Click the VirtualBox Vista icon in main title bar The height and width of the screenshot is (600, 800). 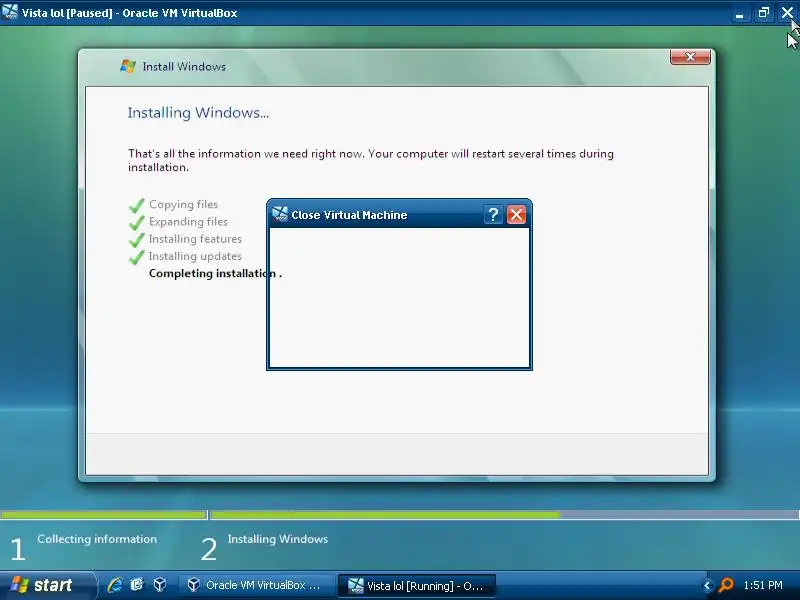[9, 12]
